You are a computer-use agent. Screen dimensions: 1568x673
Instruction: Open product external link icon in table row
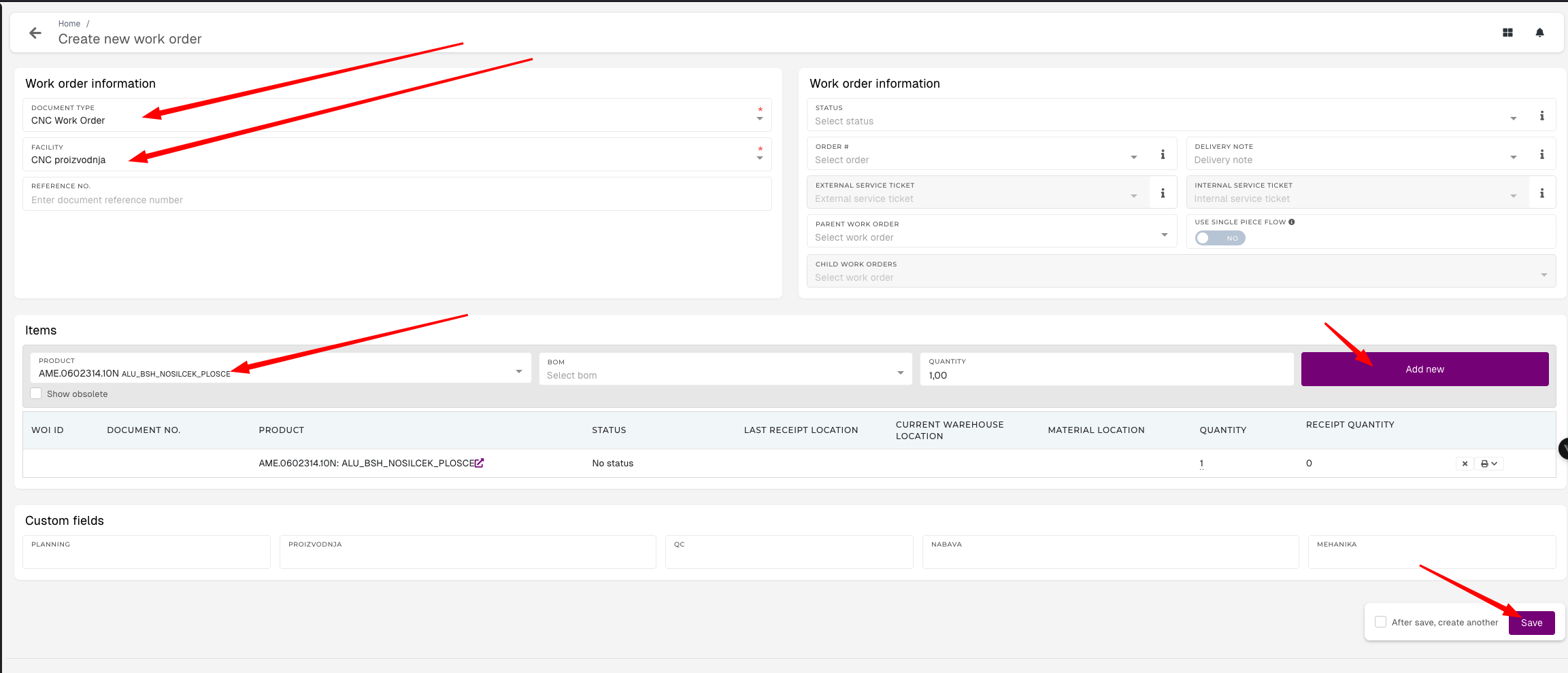coord(480,463)
